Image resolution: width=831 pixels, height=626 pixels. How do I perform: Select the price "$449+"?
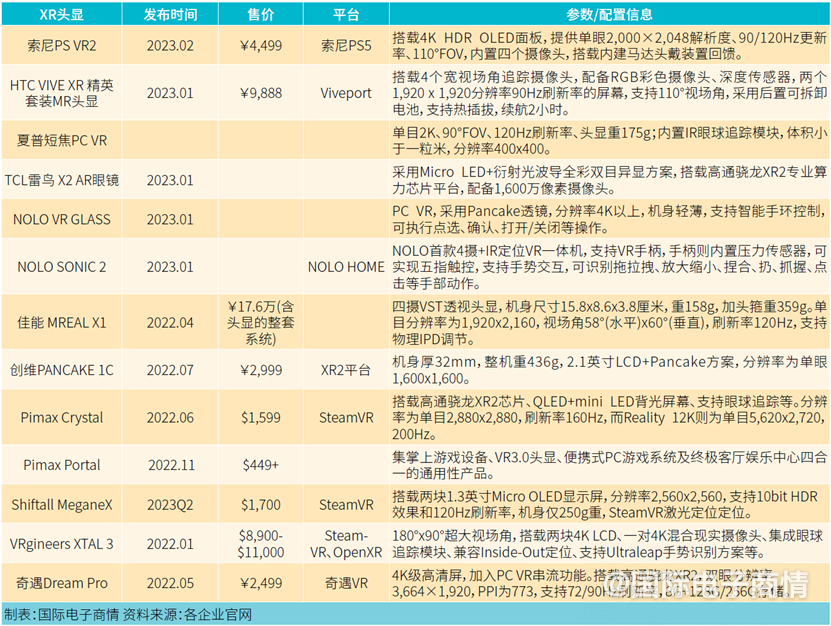pos(261,465)
